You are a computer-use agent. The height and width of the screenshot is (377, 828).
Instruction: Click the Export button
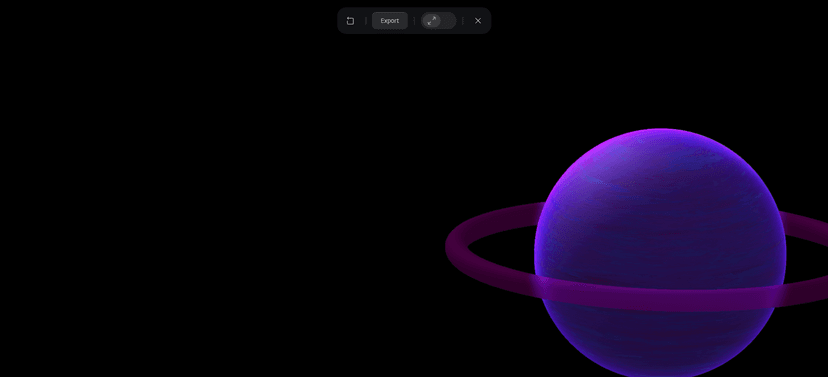[x=390, y=21]
